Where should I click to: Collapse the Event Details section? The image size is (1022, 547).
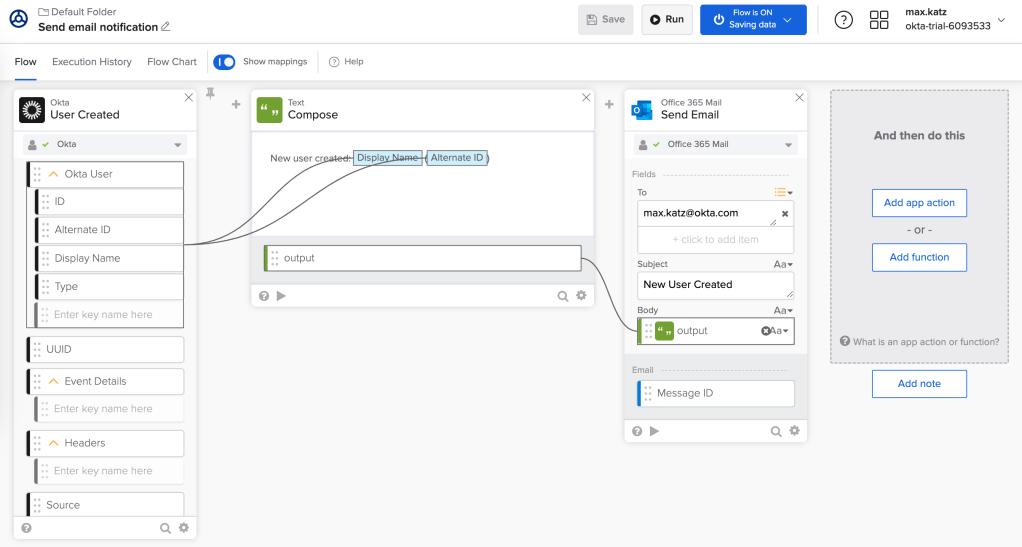point(53,381)
